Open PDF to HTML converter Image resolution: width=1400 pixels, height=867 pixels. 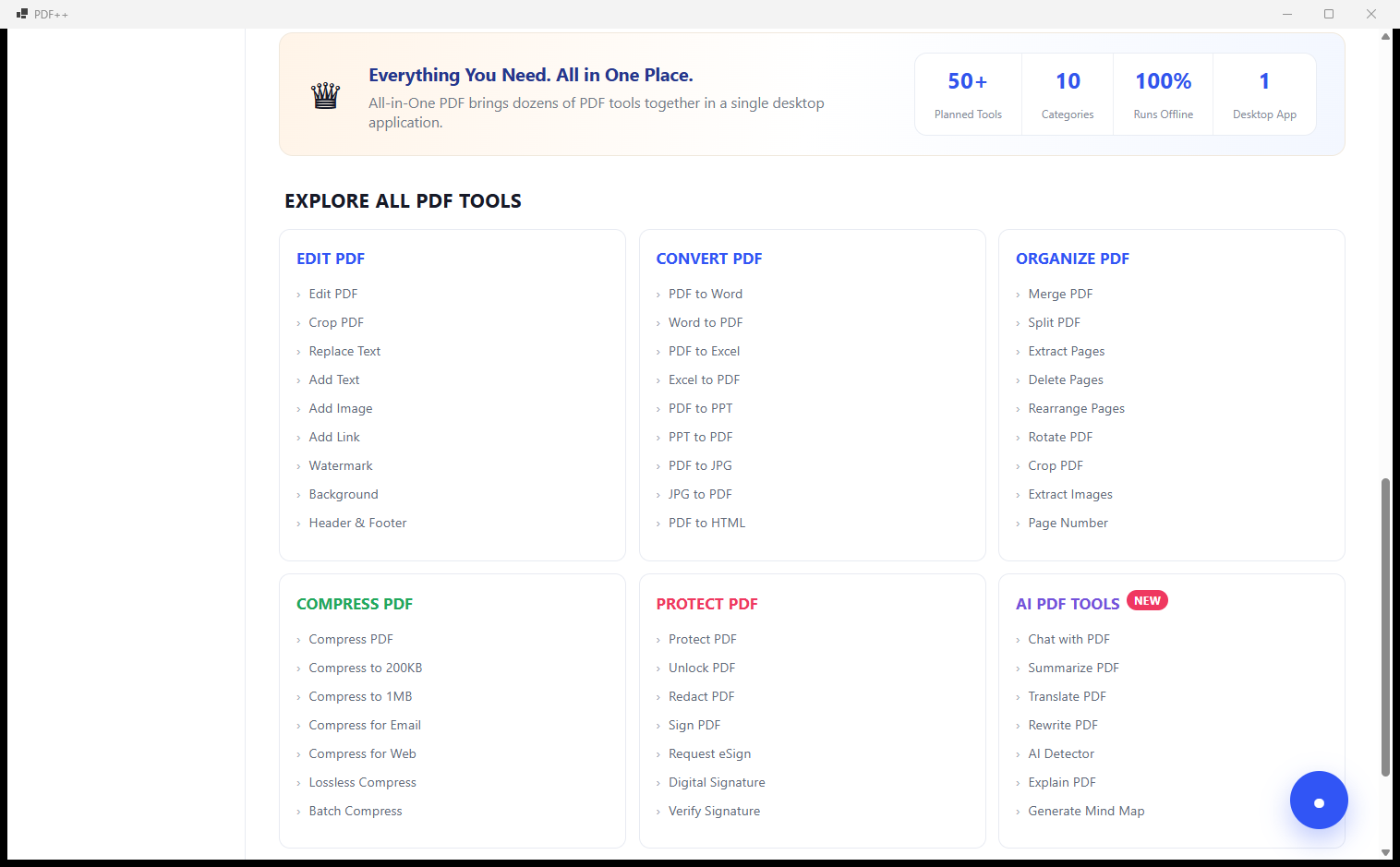tap(706, 523)
